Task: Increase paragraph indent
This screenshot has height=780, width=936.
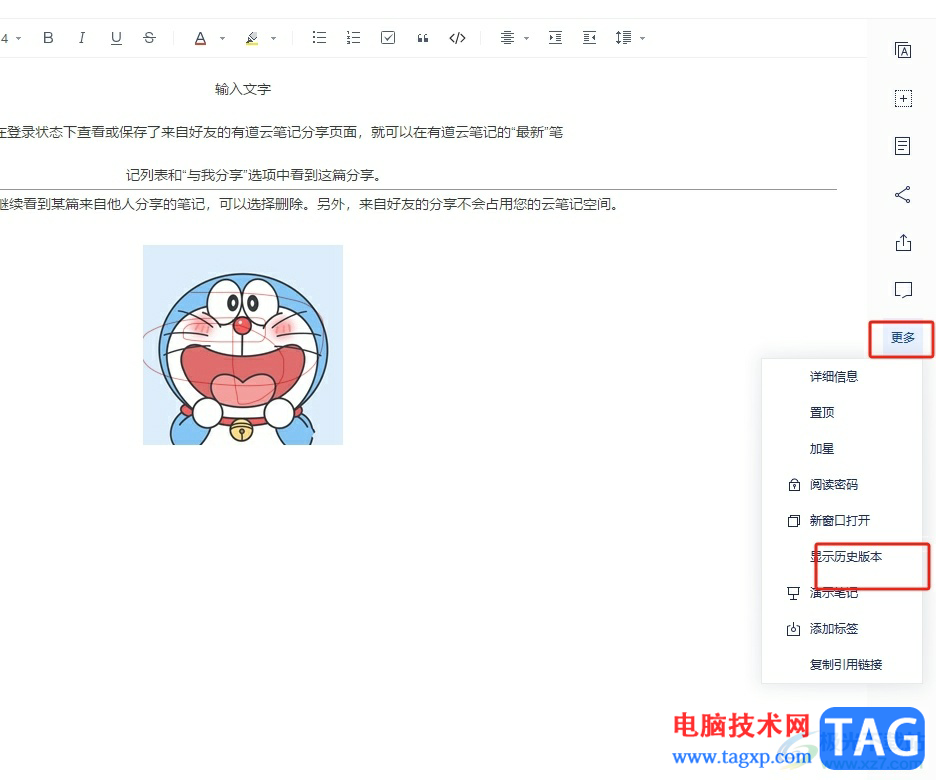Action: click(555, 38)
